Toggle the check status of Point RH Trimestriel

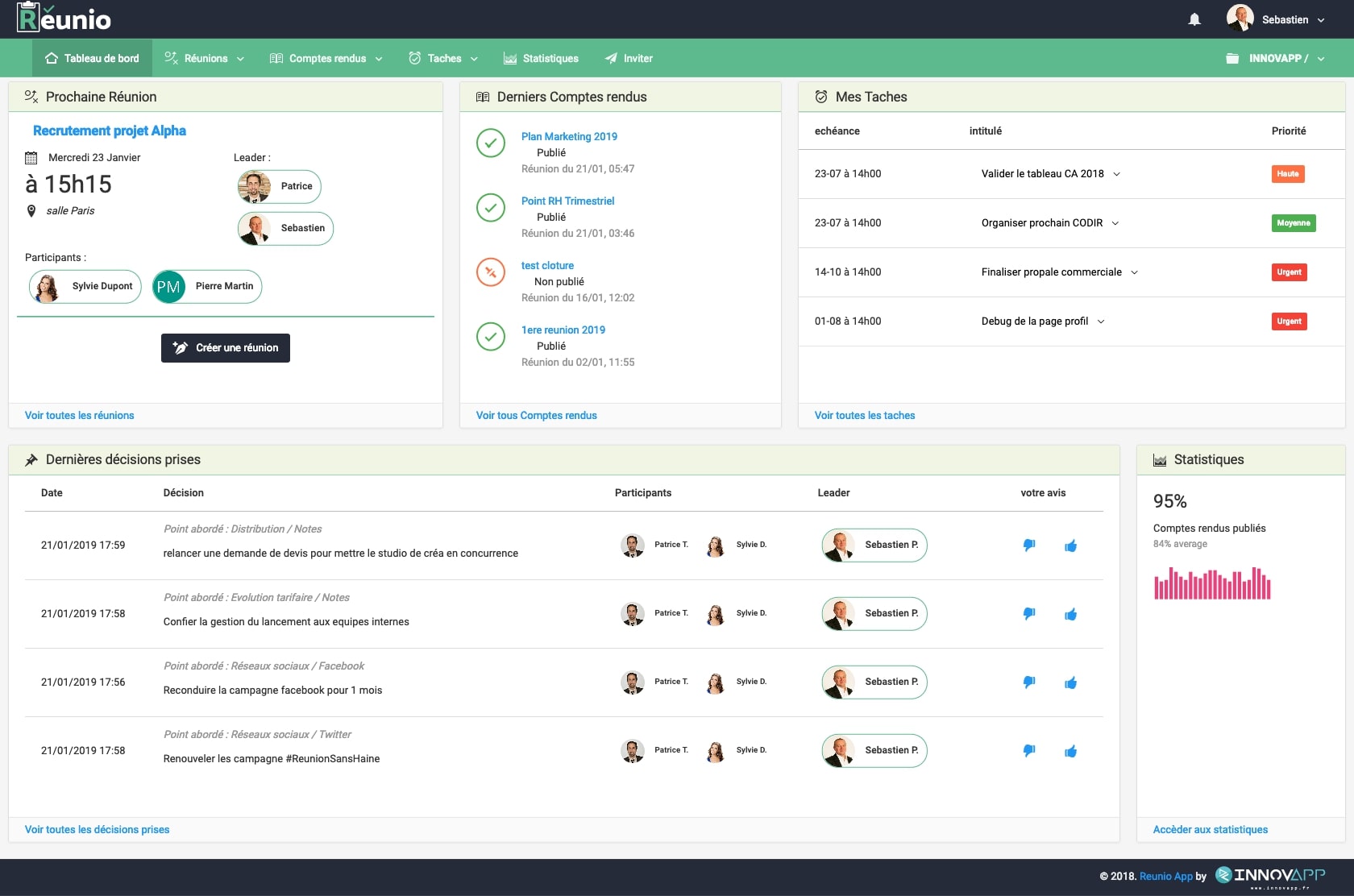coord(491,208)
